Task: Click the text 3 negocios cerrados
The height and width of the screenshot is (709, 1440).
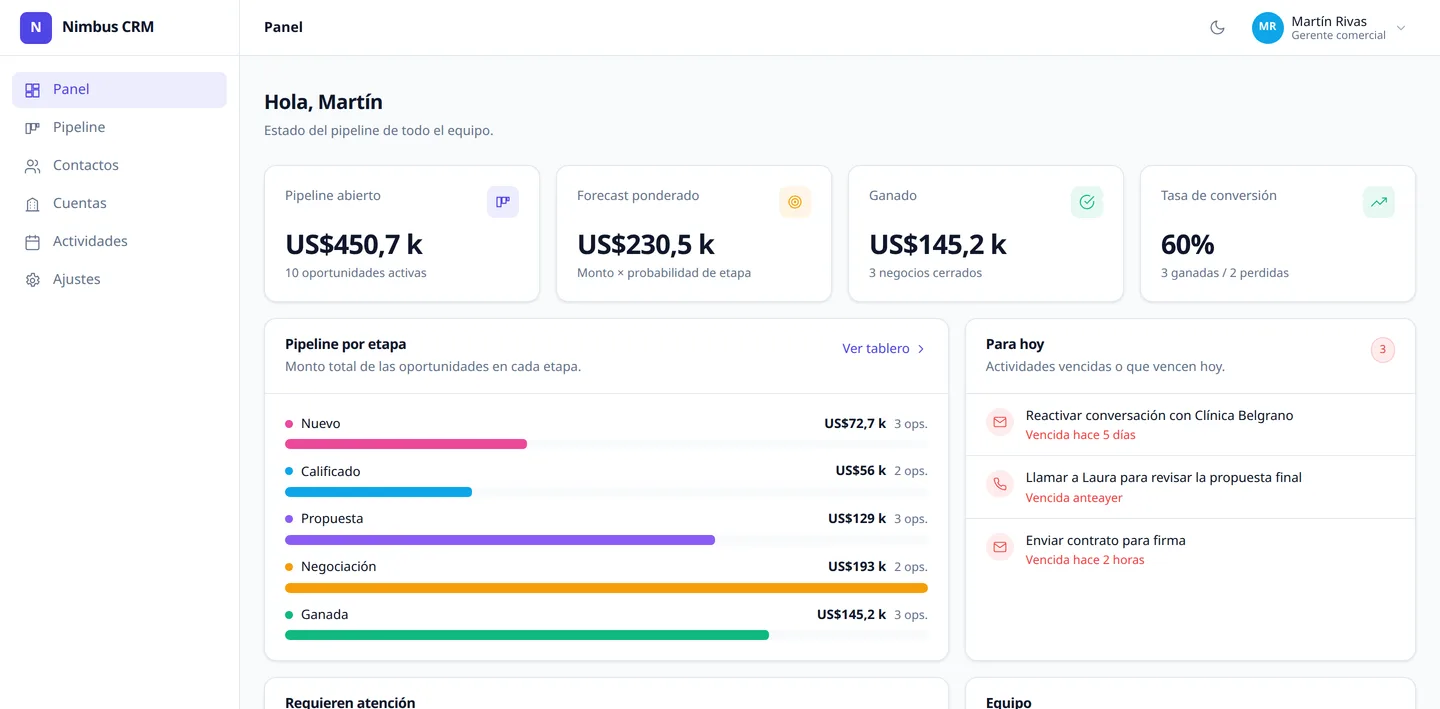Action: tap(925, 273)
